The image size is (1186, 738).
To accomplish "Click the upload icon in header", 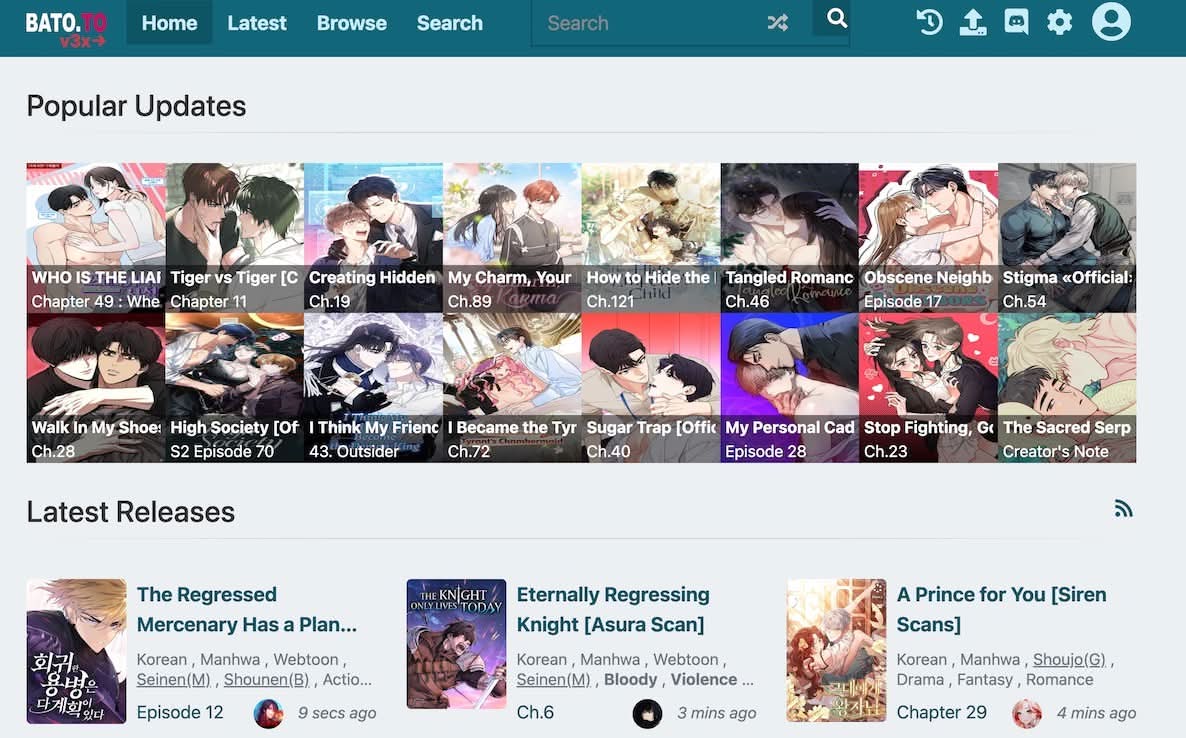I will coord(972,22).
